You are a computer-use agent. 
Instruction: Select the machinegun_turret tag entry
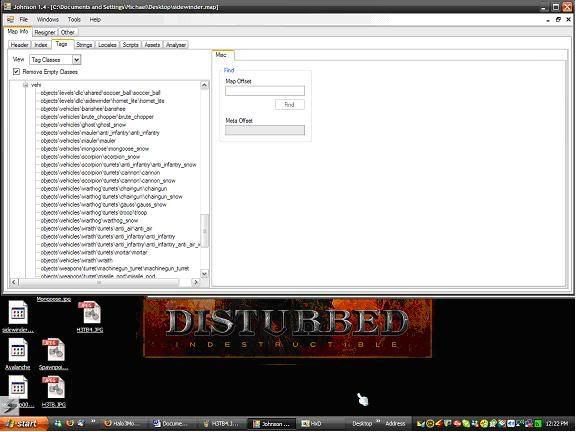115,269
